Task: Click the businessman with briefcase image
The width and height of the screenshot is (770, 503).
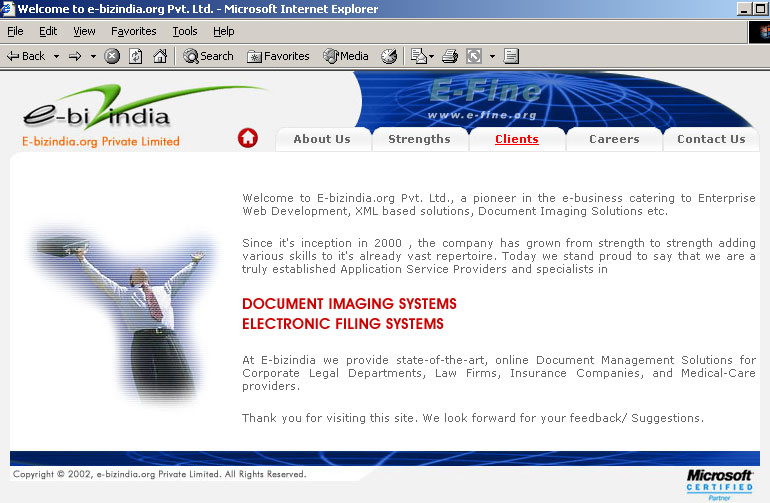Action: (x=123, y=318)
